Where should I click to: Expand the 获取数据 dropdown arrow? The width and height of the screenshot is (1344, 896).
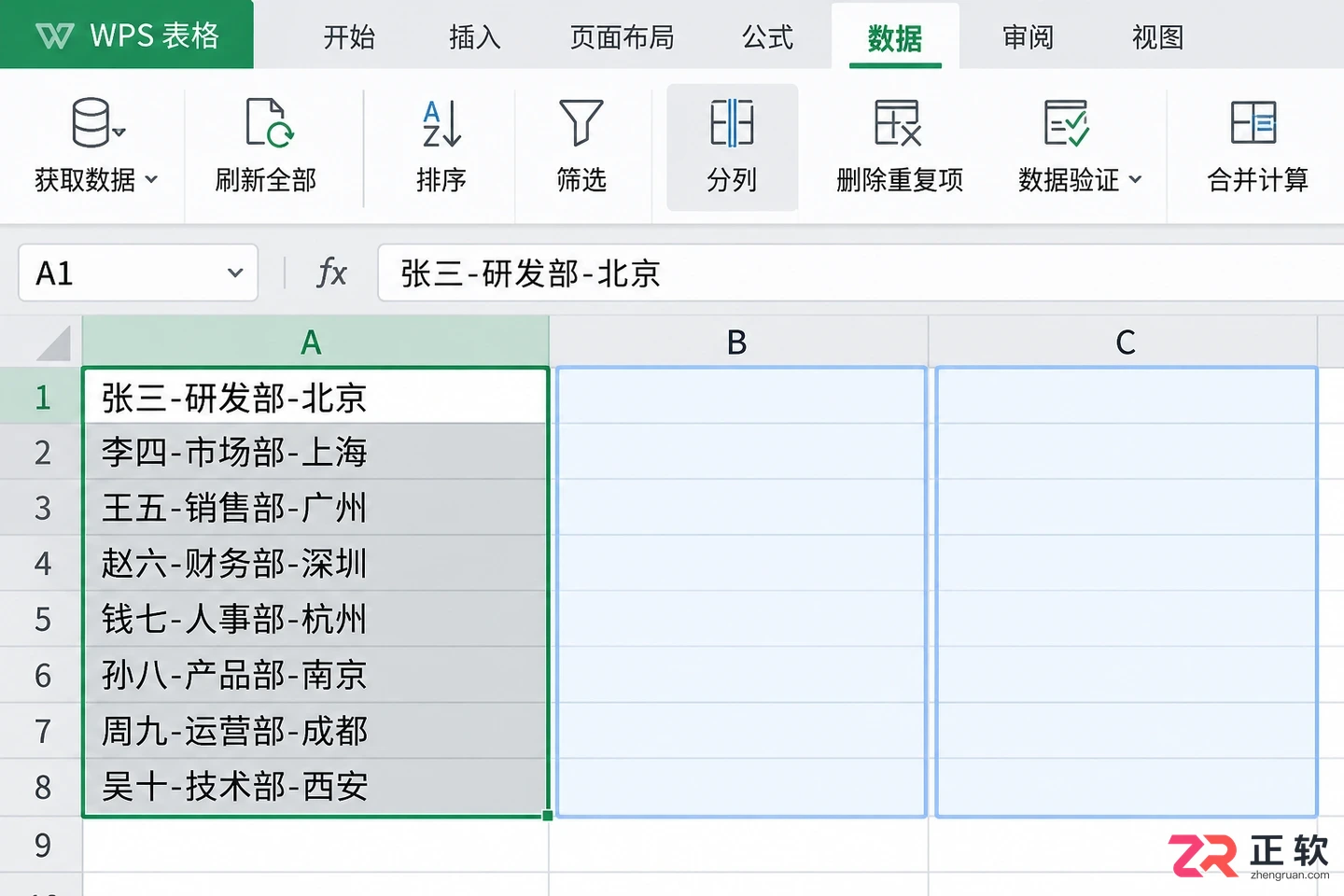151,179
